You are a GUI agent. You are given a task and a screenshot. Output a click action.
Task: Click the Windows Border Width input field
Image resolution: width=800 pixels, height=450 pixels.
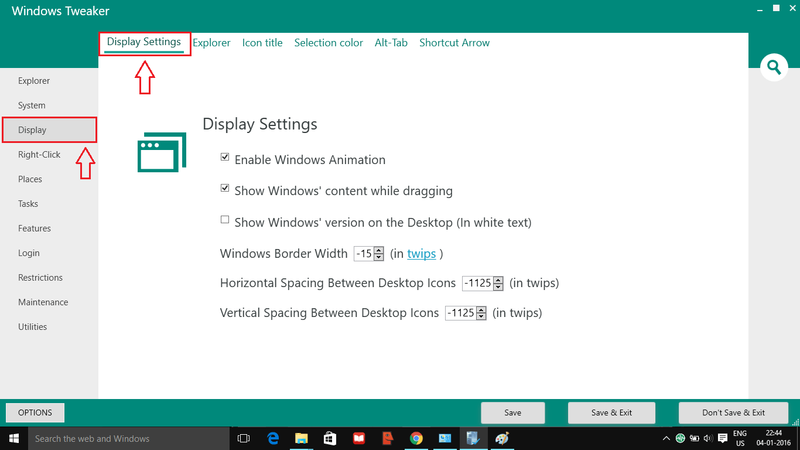(364, 254)
